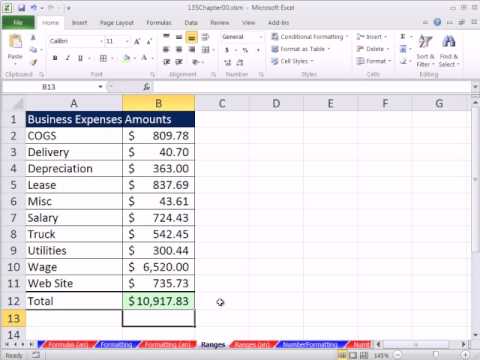Image resolution: width=480 pixels, height=360 pixels.
Task: Switch to the Review tab
Action: (220, 23)
